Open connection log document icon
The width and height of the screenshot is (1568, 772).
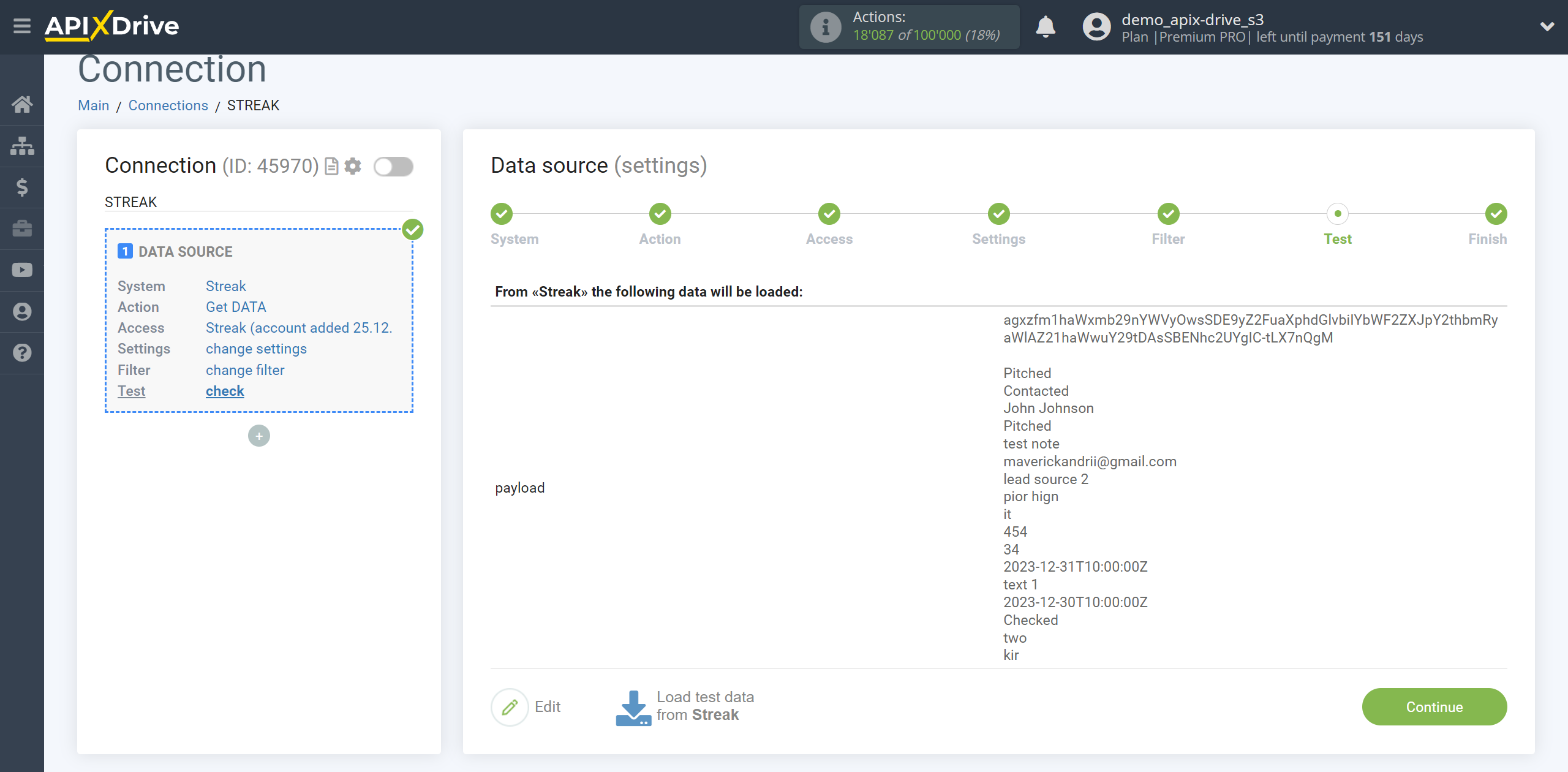[x=331, y=167]
